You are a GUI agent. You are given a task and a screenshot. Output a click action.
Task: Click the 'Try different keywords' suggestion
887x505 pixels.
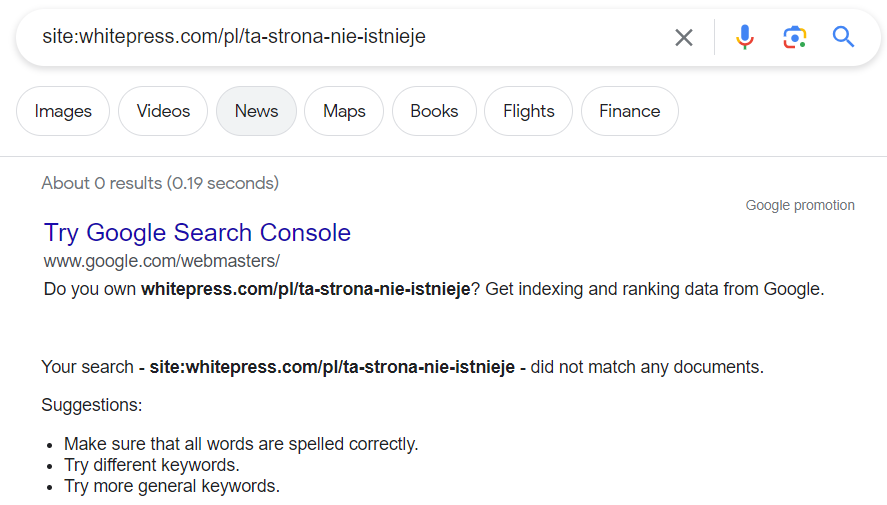(x=152, y=465)
